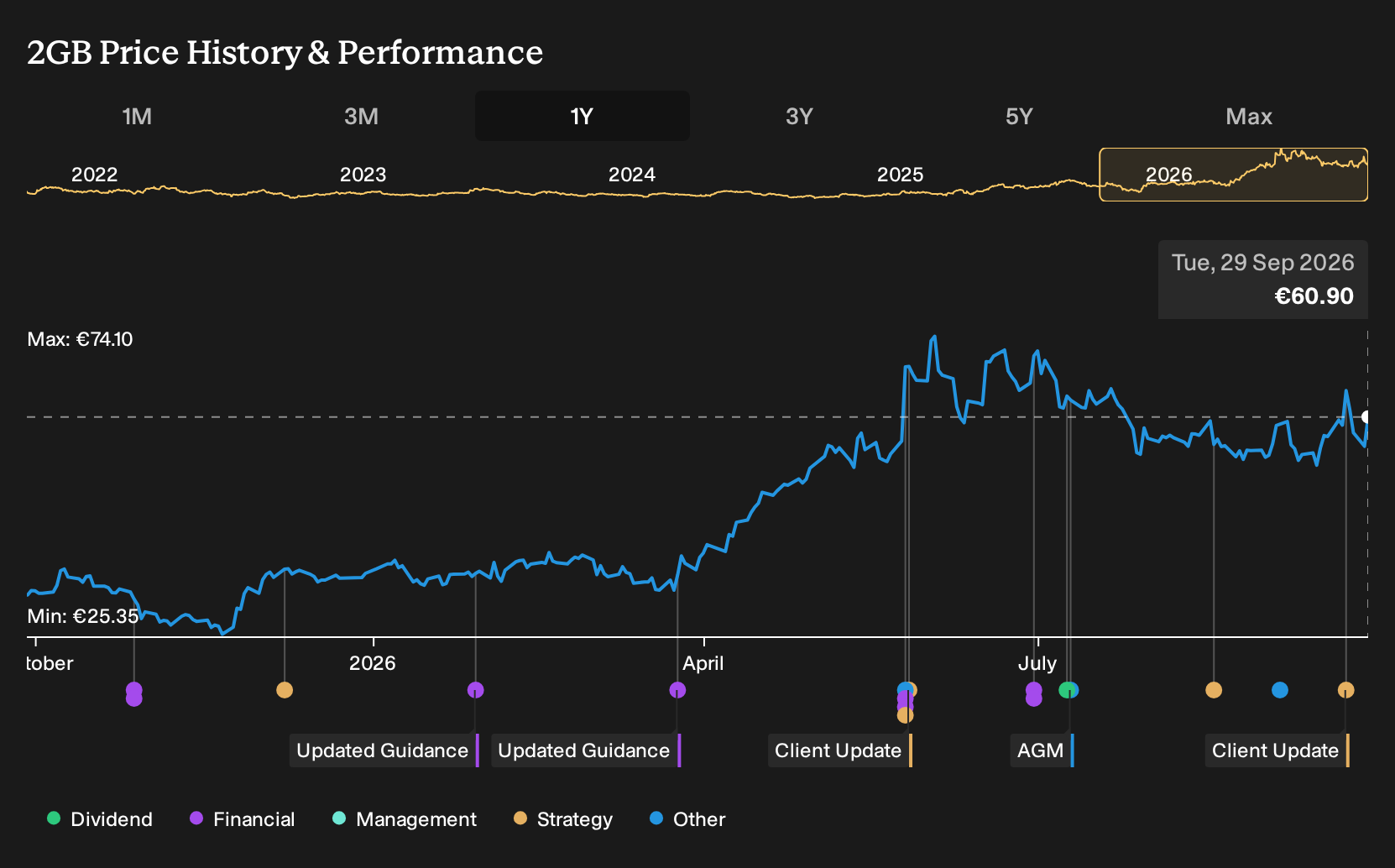Select the 1M time range tab

(137, 116)
